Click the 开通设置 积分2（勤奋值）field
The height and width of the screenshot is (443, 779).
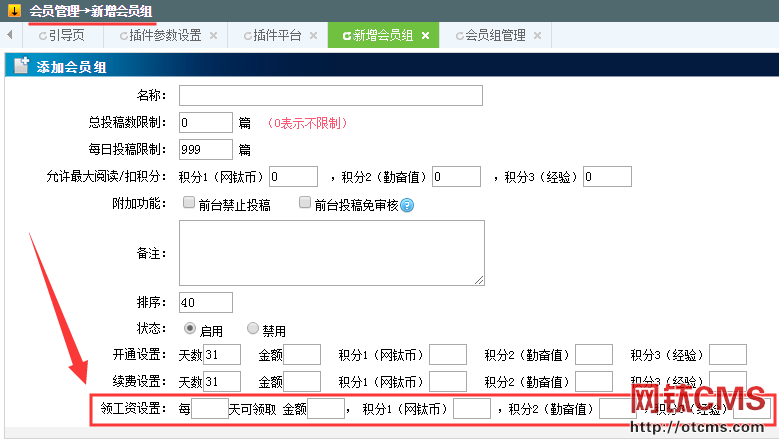[x=594, y=355]
